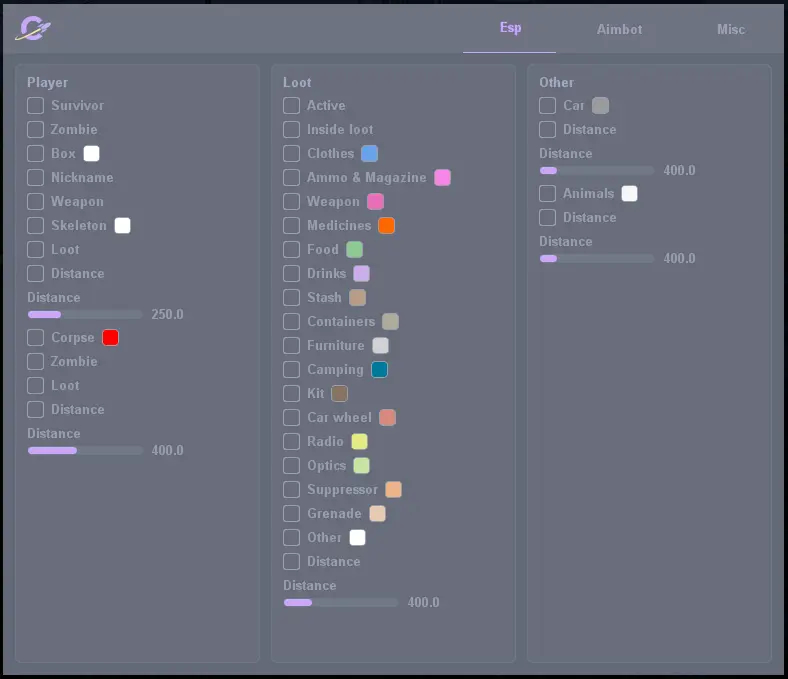This screenshot has height=679, width=788.
Task: Toggle the Ammo & Magazine checkbox
Action: point(292,177)
